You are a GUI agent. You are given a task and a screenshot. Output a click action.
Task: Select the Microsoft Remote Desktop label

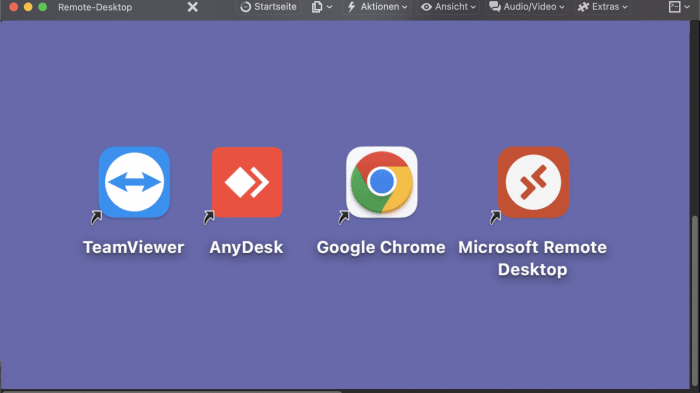point(533,258)
